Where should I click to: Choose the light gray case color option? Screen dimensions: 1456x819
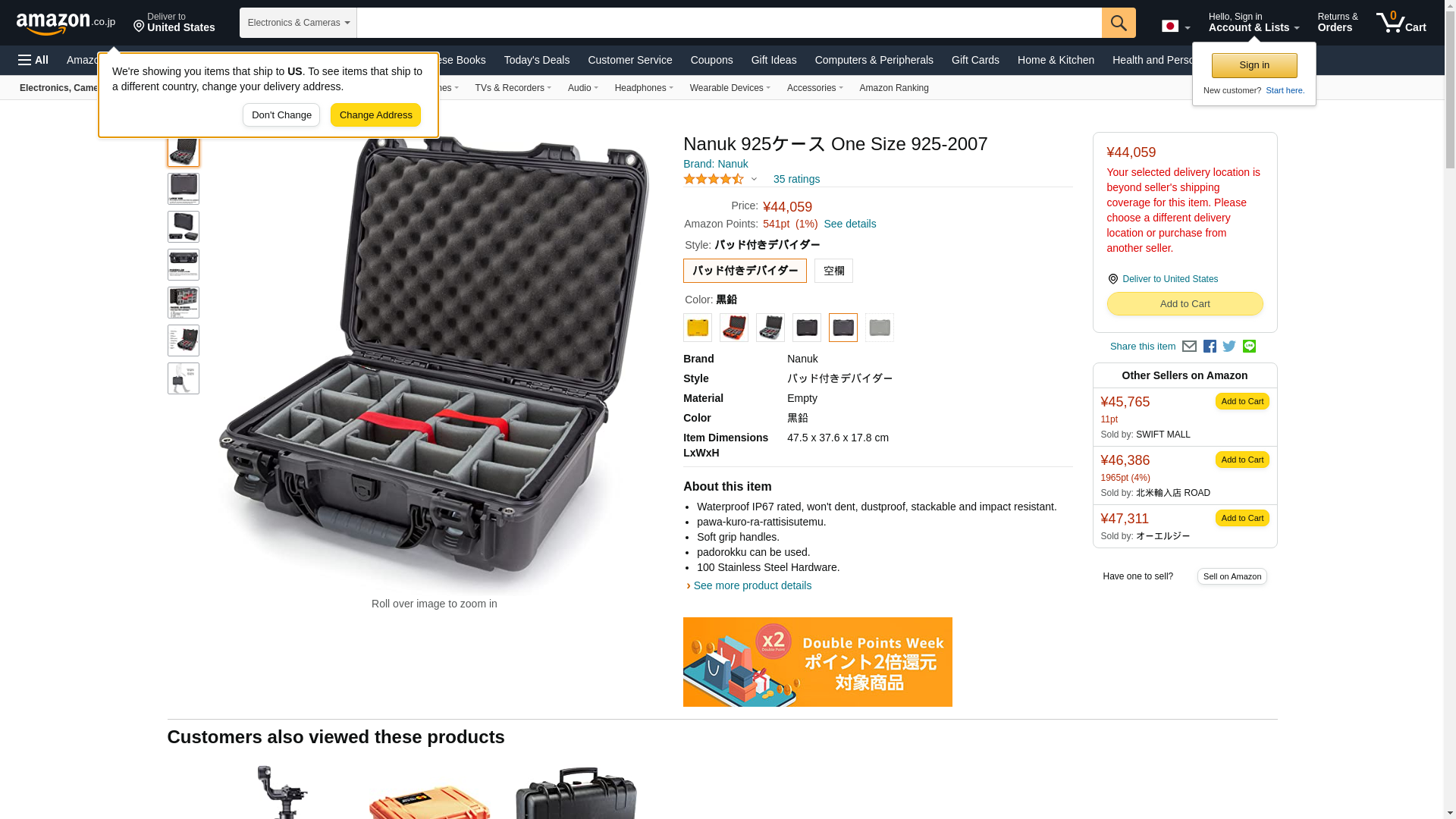[880, 328]
